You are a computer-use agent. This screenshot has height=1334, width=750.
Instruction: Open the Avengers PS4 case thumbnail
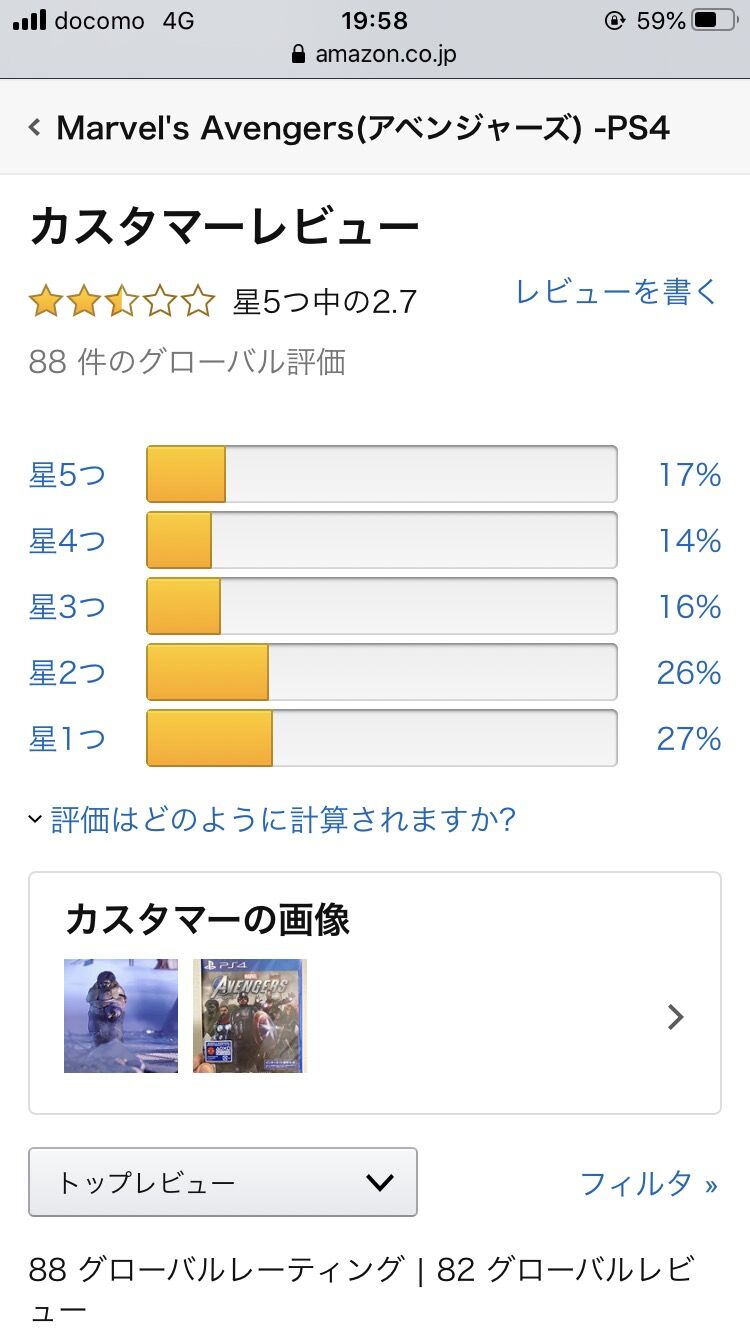(x=250, y=1016)
